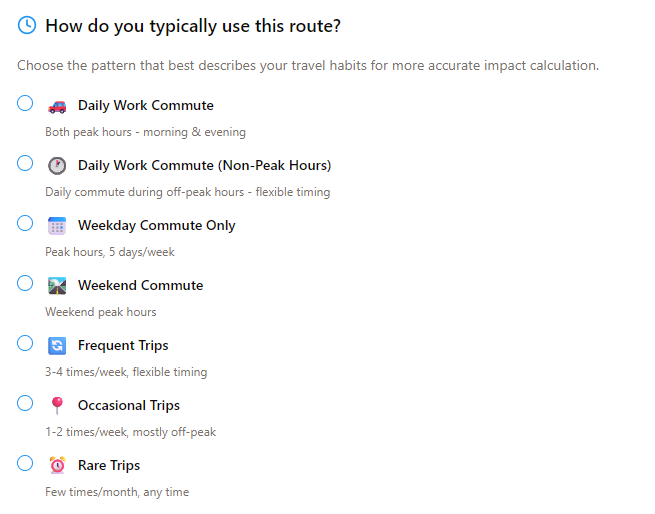Click the "Both peak hours - morning & evening" description
655x514 pixels.
point(145,132)
